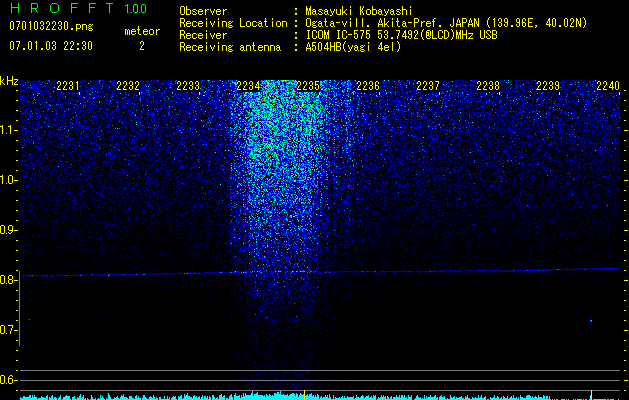Image resolution: width=629 pixels, height=400 pixels.
Task: Click the observer name Masayuki Kobayashi
Action: point(359,11)
